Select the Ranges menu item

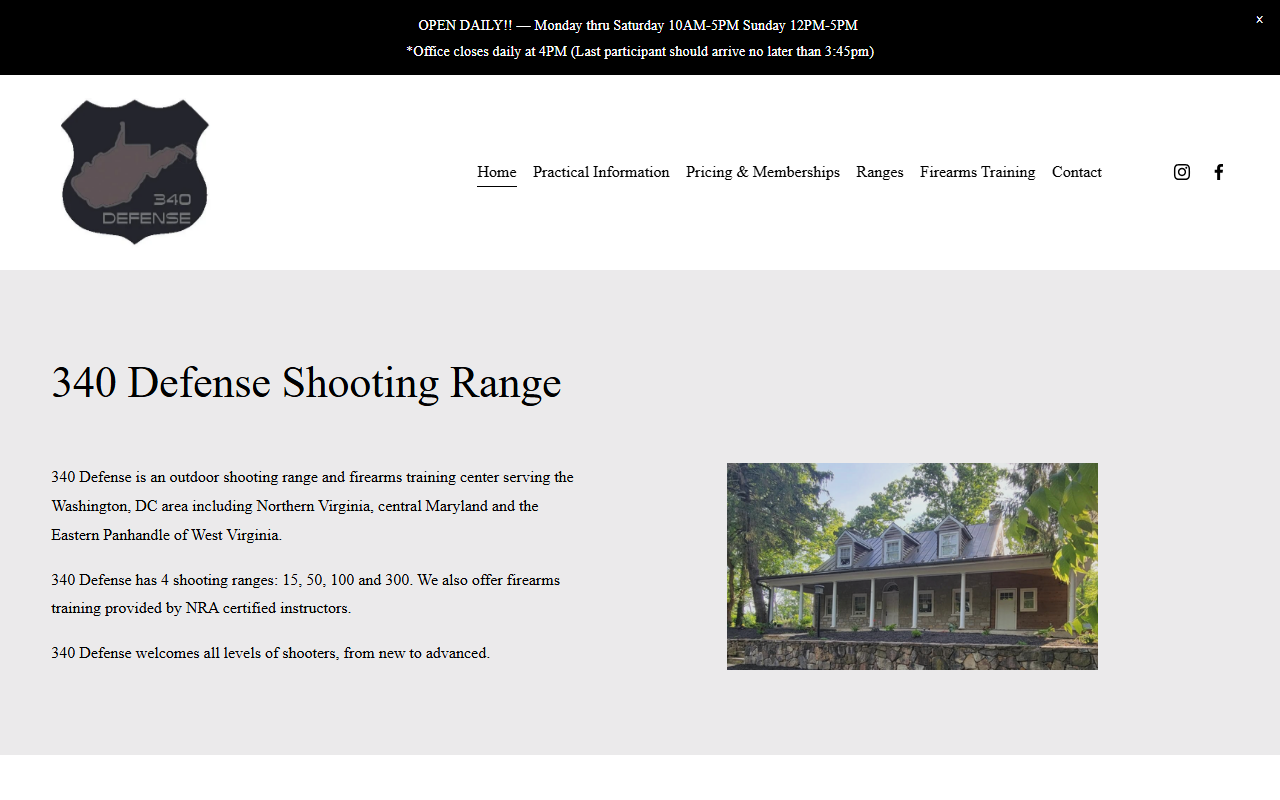880,172
